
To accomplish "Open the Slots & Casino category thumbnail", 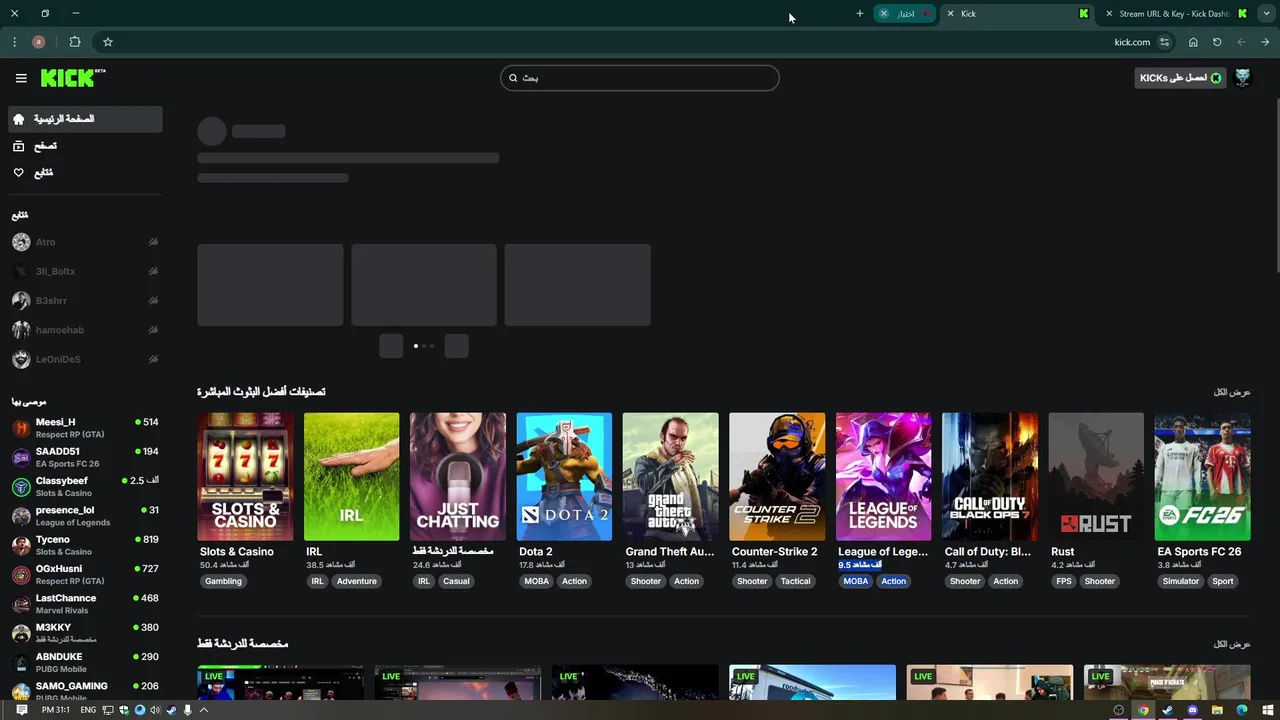I will point(245,477).
